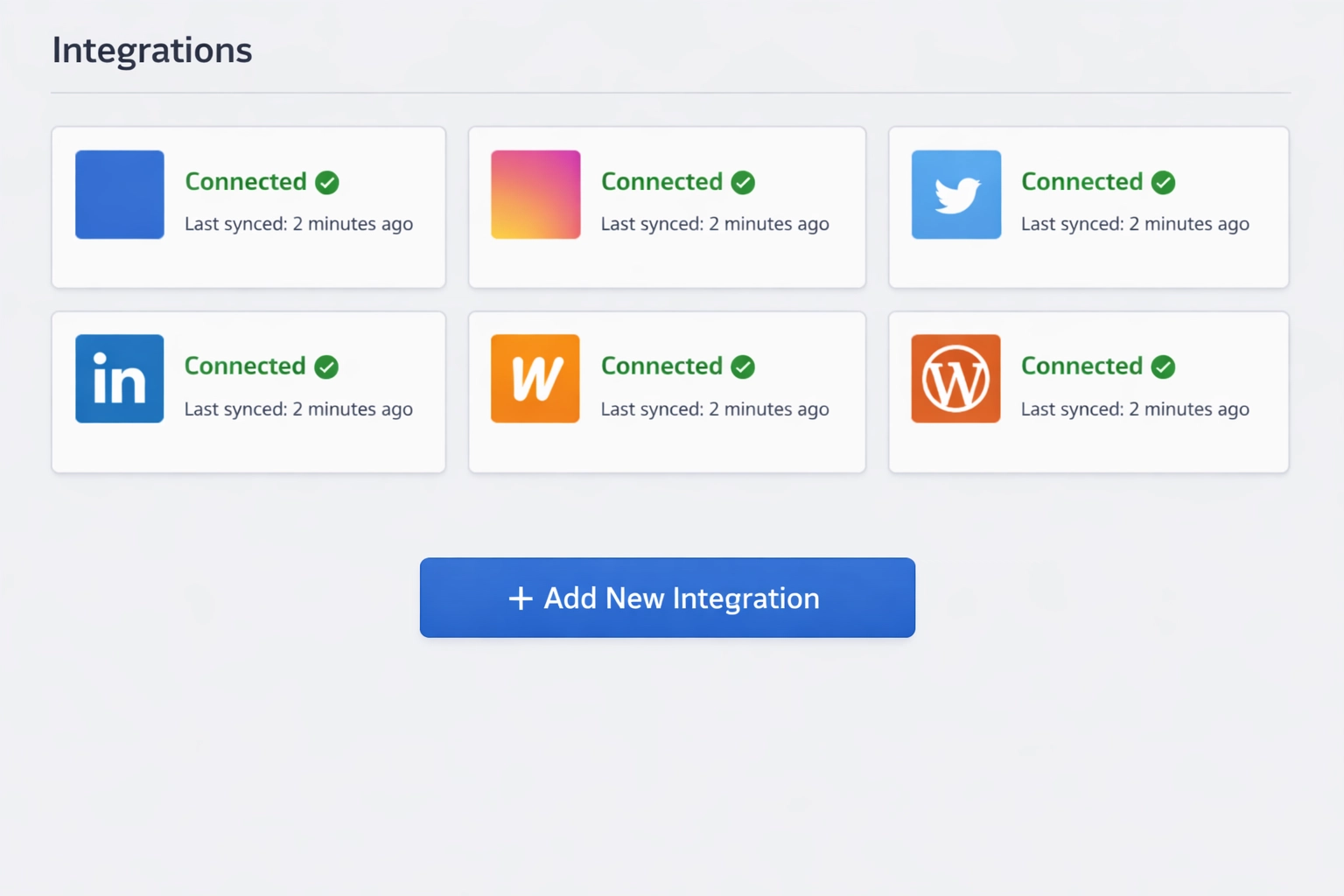Select the WordPress integration icon

[x=956, y=379]
